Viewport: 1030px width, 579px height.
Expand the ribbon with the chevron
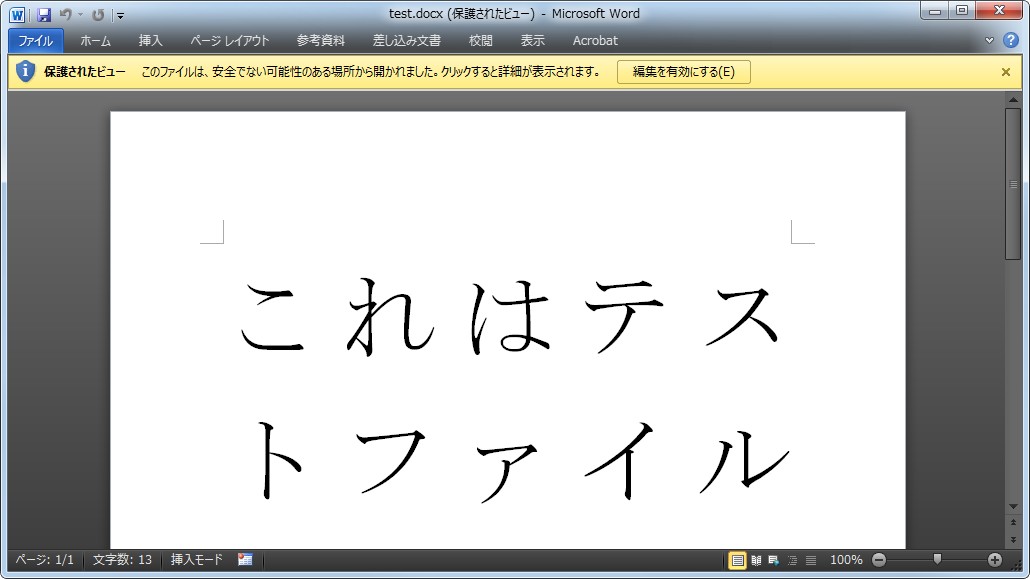(989, 41)
